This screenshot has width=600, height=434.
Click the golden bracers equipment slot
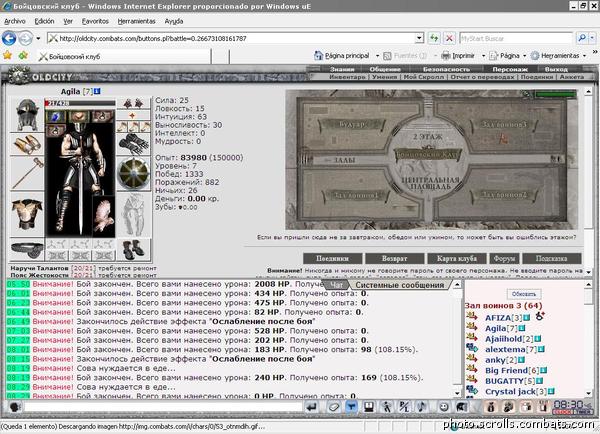point(27,144)
